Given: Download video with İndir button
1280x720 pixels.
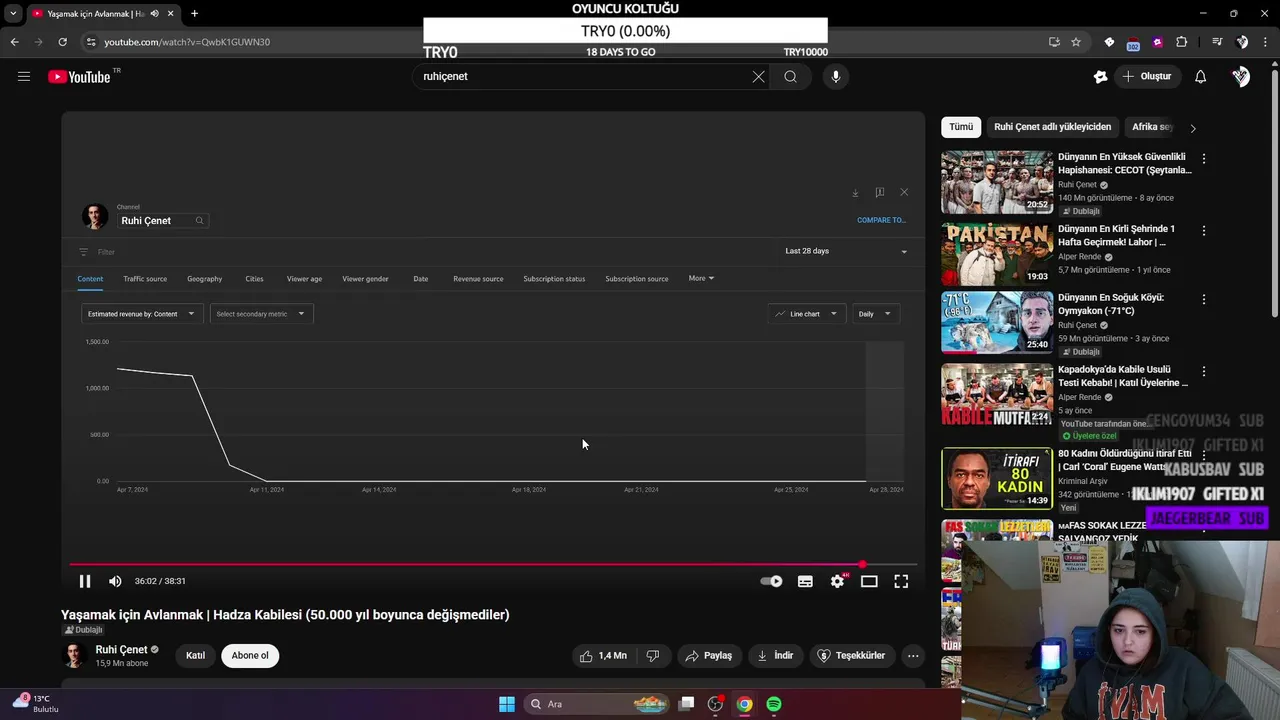Looking at the screenshot, I should coord(775,656).
